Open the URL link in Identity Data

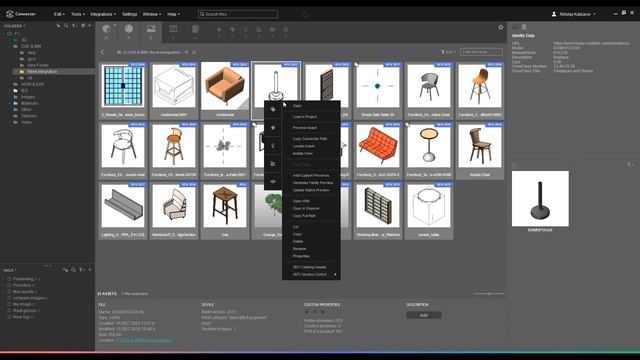click(x=591, y=43)
